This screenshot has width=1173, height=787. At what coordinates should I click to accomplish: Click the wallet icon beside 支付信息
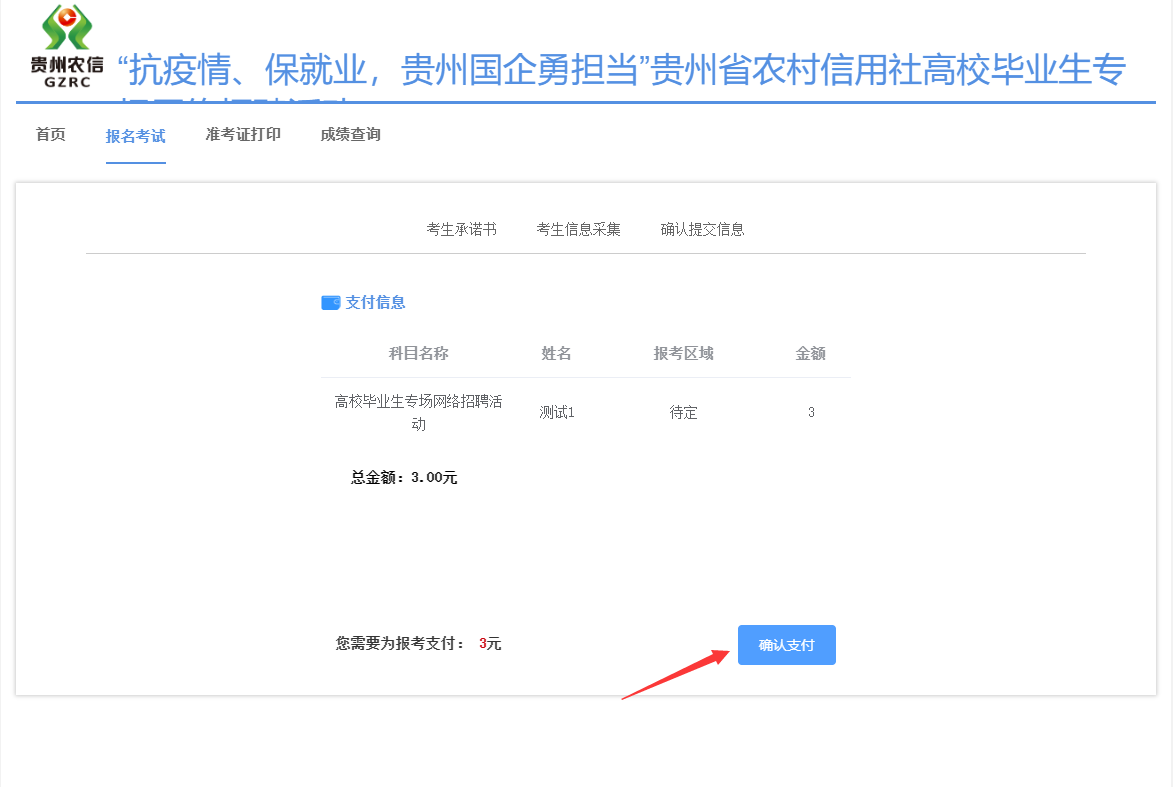click(x=330, y=303)
